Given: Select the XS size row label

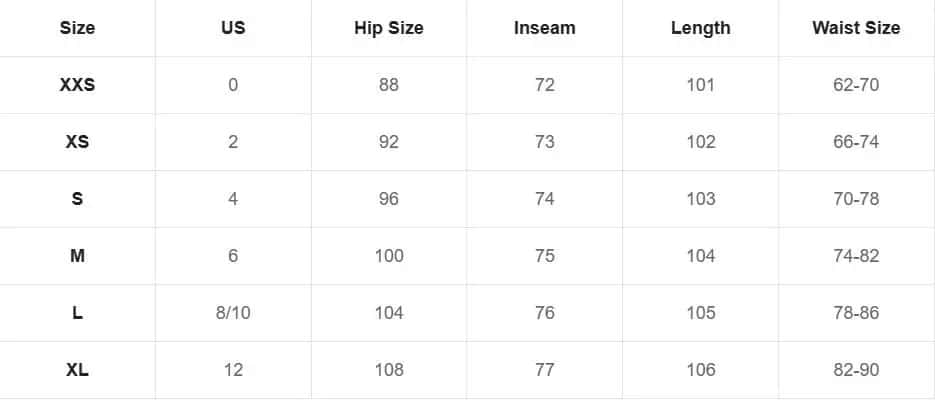Looking at the screenshot, I should click(77, 142).
